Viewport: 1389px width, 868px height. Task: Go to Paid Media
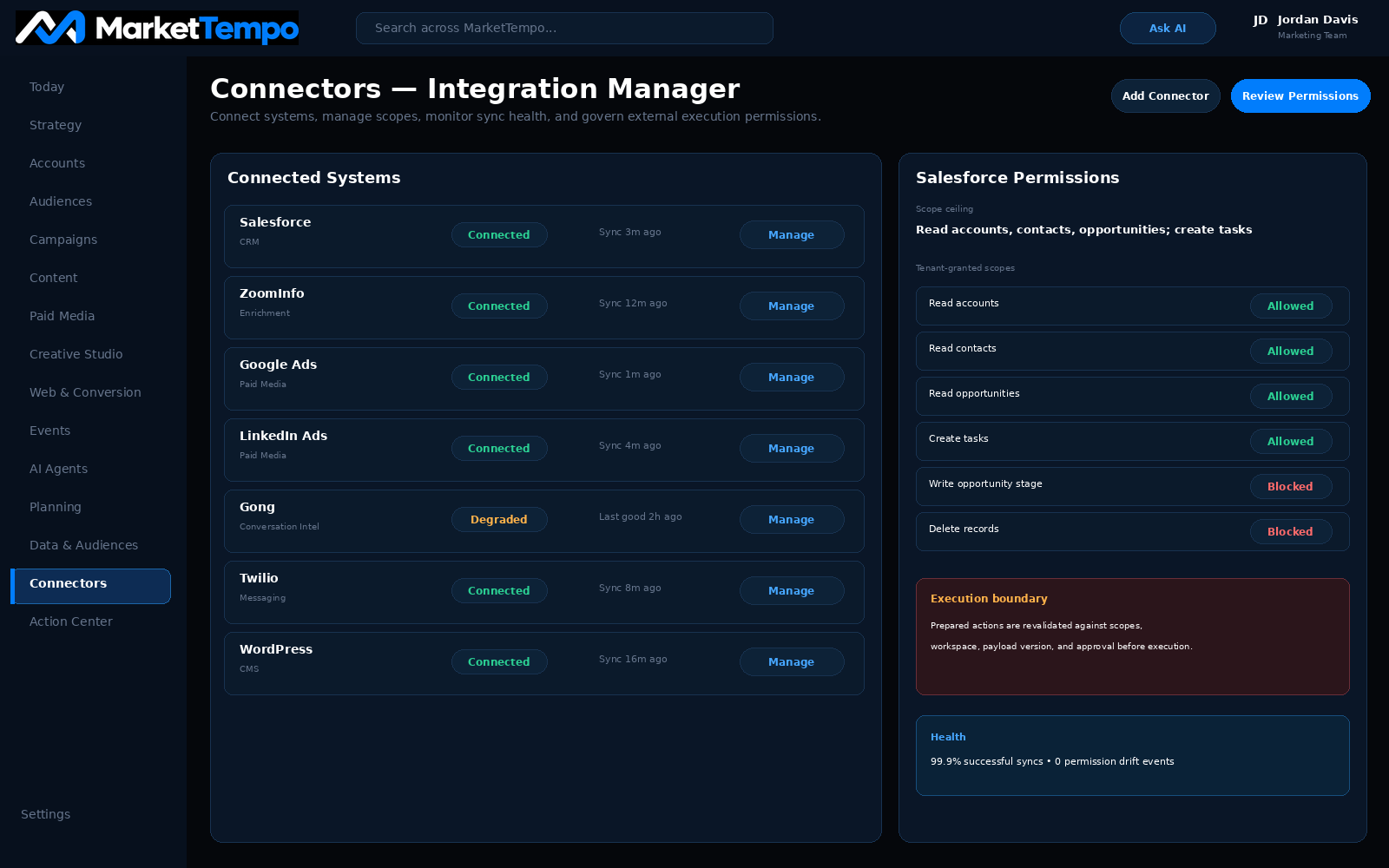[x=63, y=316]
